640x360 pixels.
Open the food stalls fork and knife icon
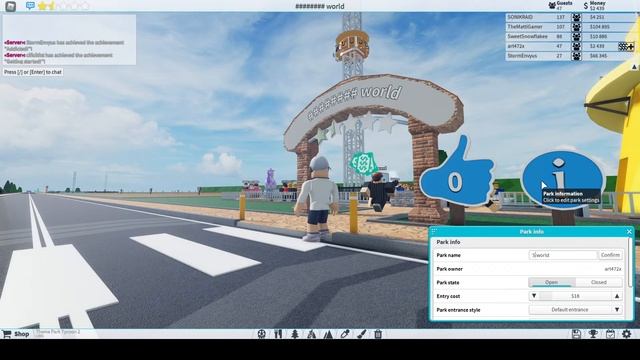[278, 334]
